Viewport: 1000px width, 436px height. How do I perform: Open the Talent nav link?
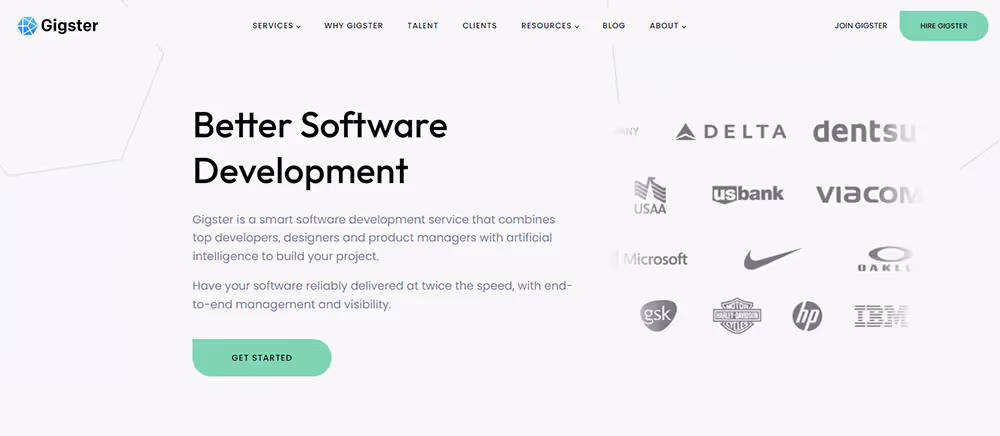point(423,26)
